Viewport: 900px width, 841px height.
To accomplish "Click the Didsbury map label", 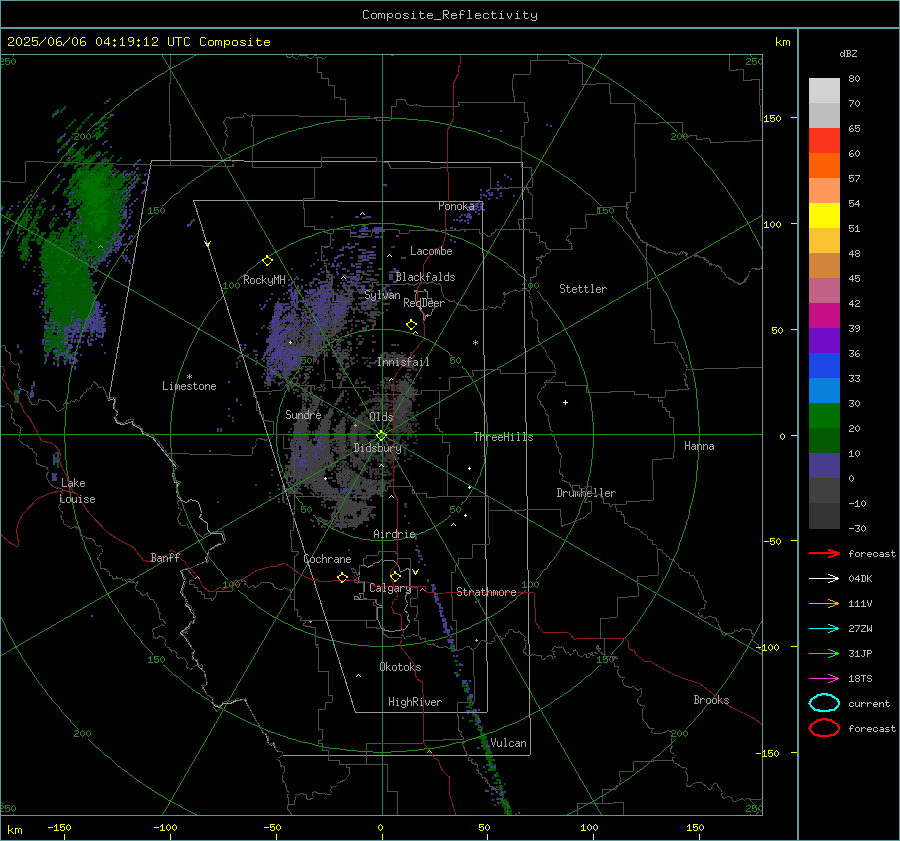I will [x=377, y=448].
